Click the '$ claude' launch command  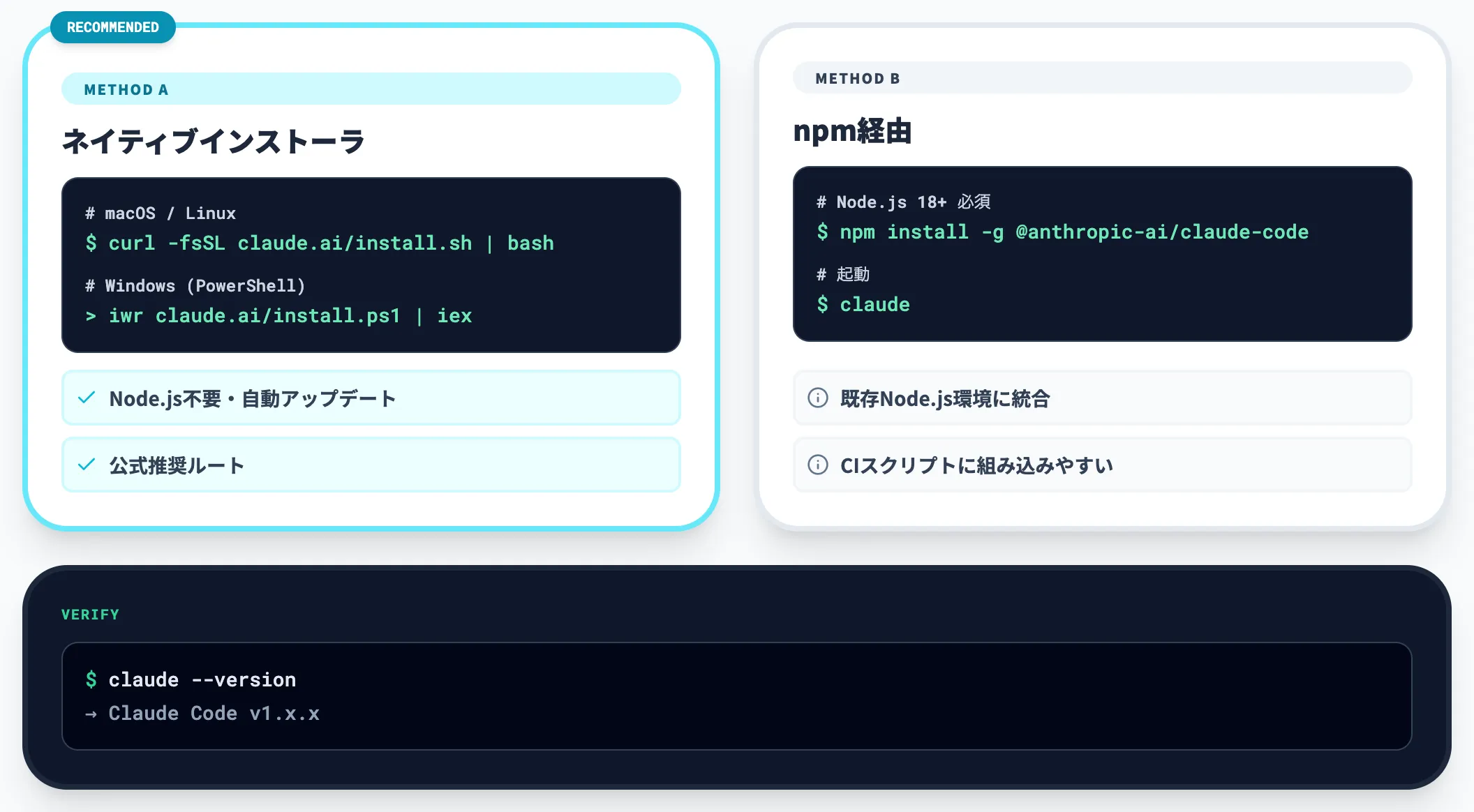[x=863, y=305]
